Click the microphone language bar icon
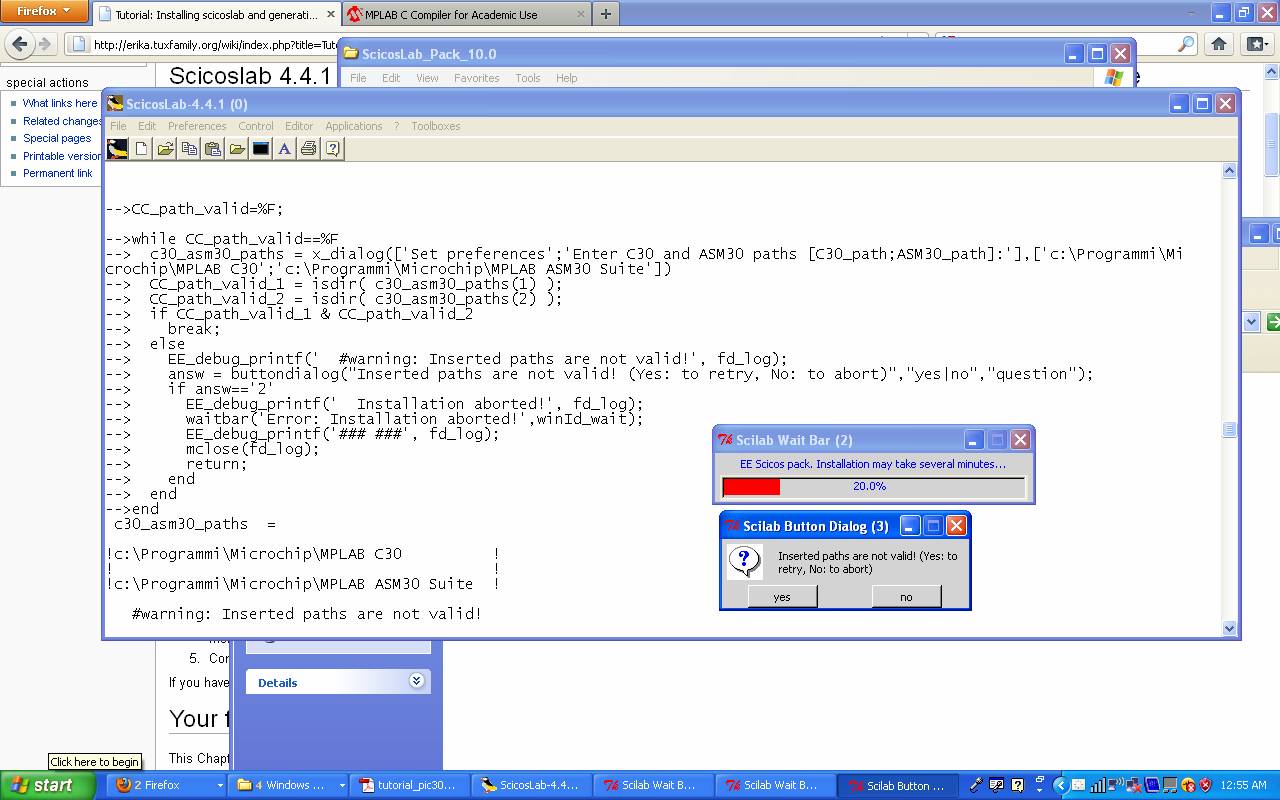Screen dimensions: 1280x800 click(976, 785)
